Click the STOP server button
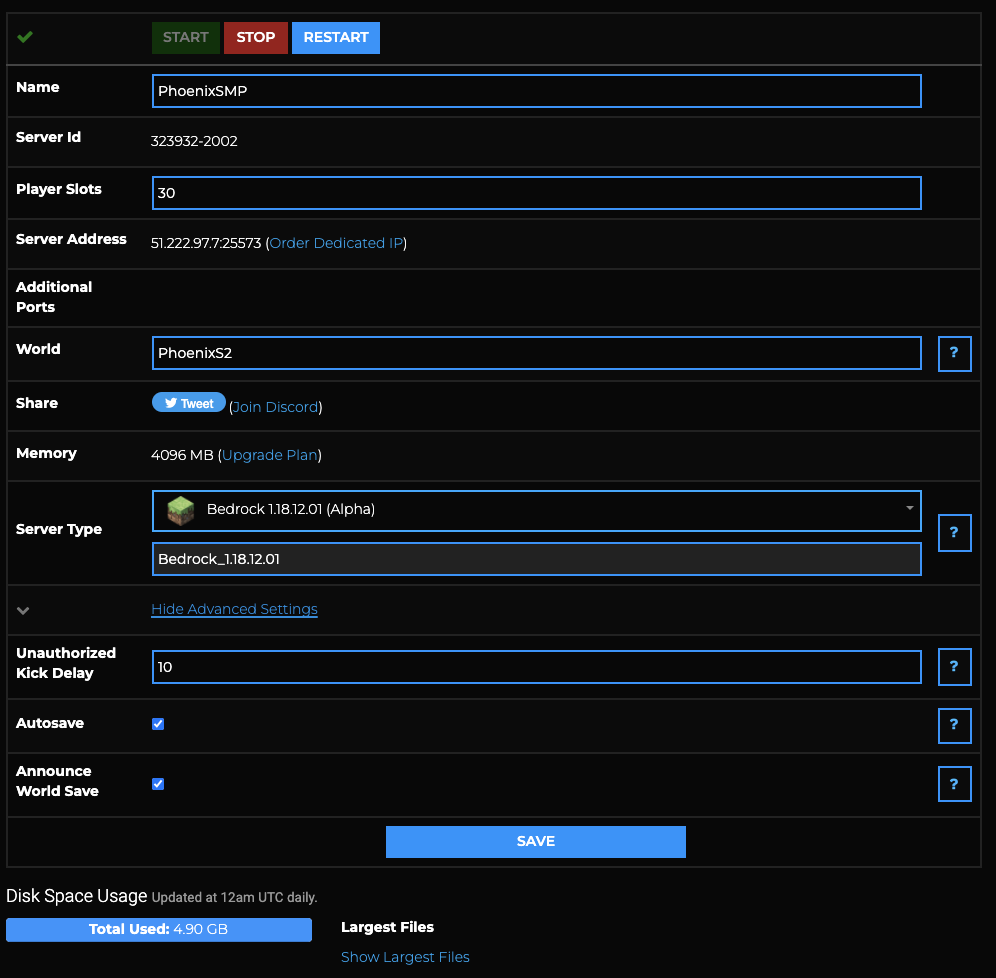Image resolution: width=996 pixels, height=978 pixels. click(255, 37)
